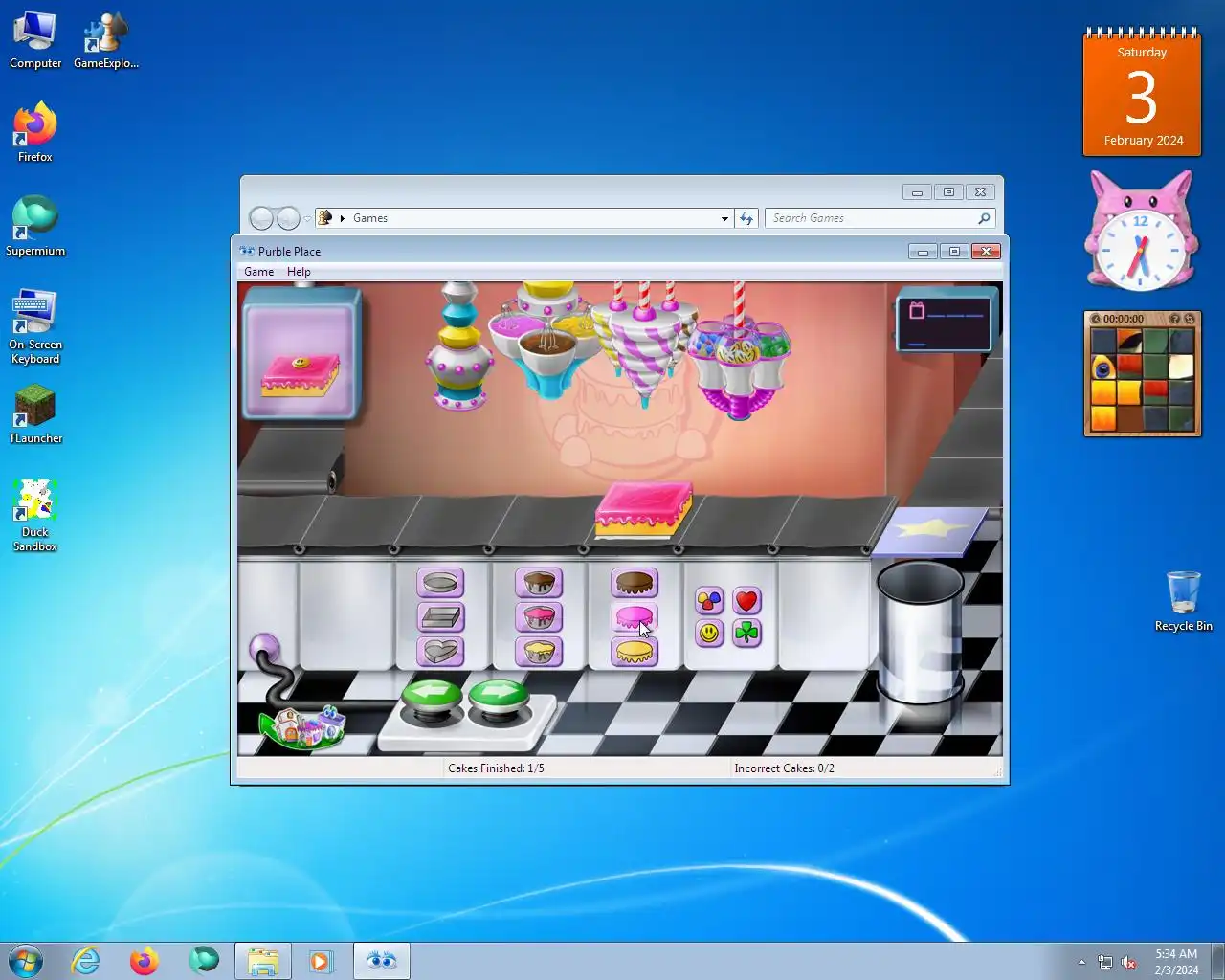Open recent pages dropdown in Games window
The image size is (1225, 980).
(307, 219)
